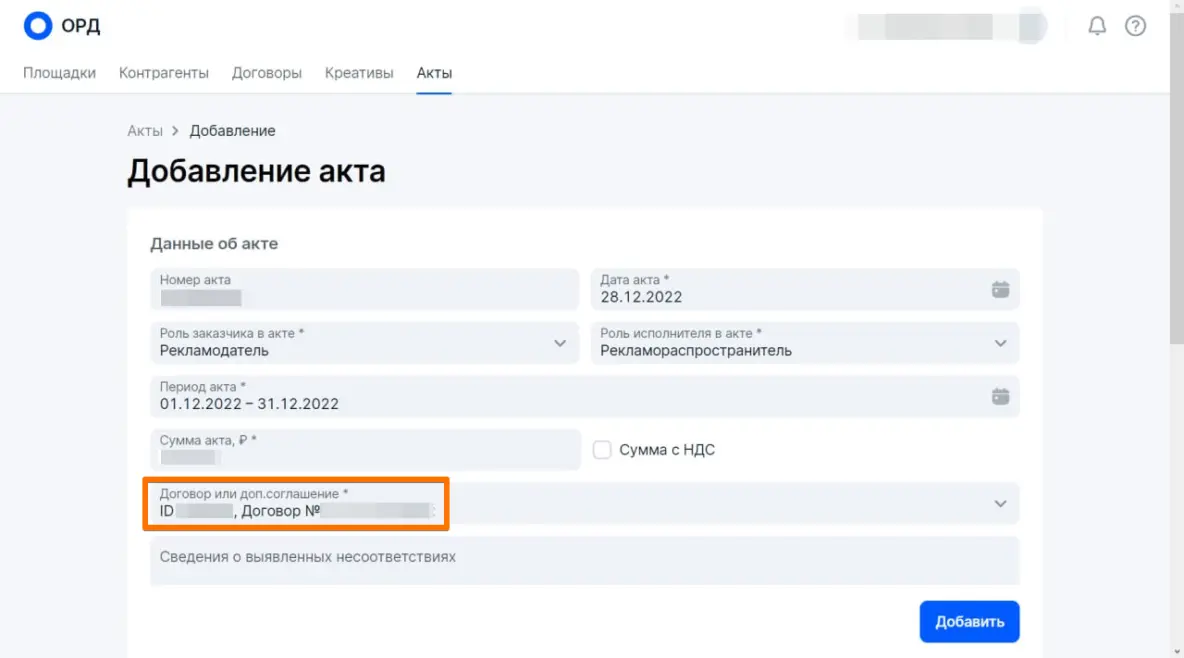The height and width of the screenshot is (658, 1184).
Task: Enable the Сумма с НДС checkbox
Action: [602, 450]
